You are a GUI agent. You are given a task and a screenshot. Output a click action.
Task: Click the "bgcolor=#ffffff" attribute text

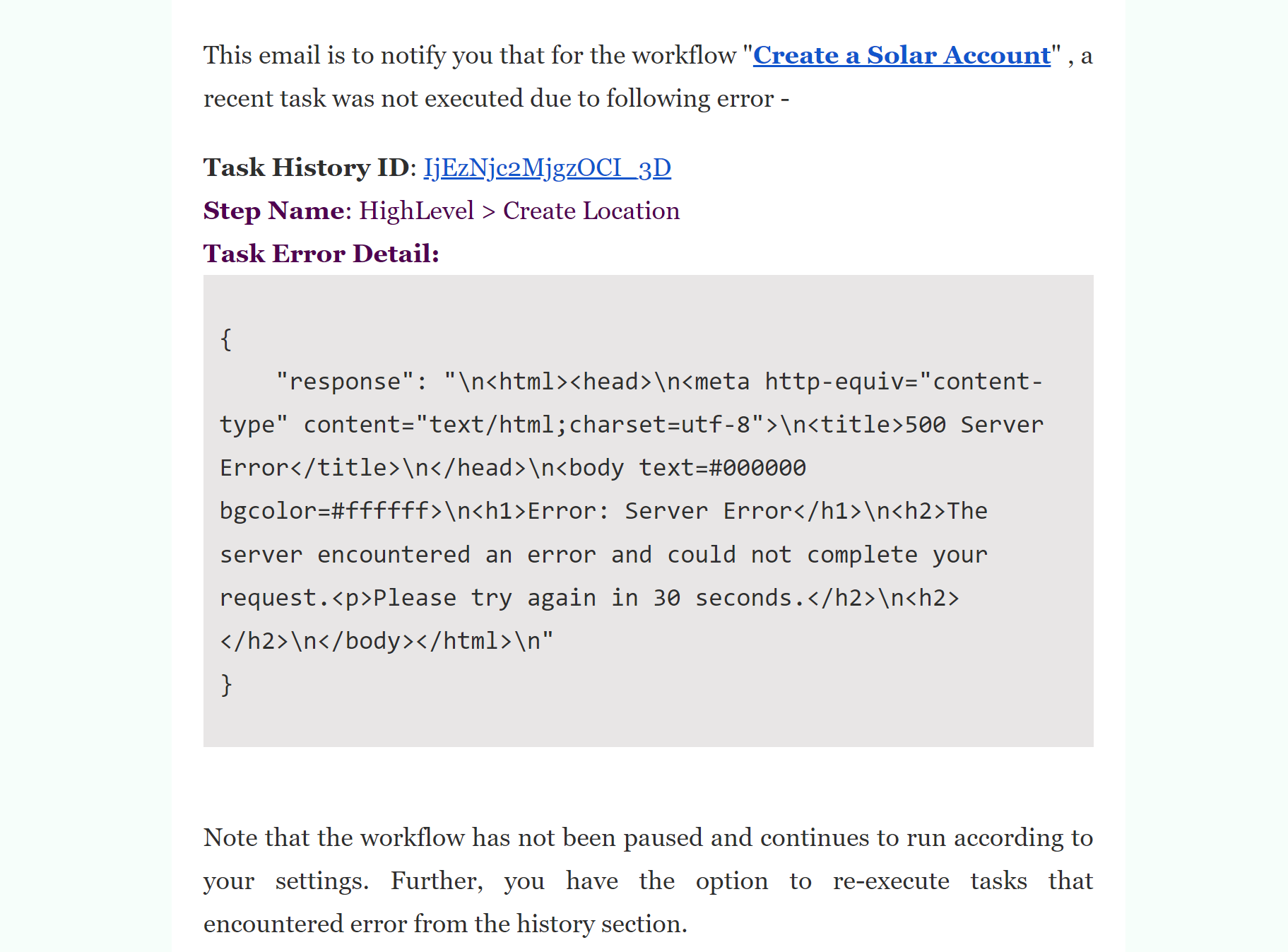[x=324, y=511]
